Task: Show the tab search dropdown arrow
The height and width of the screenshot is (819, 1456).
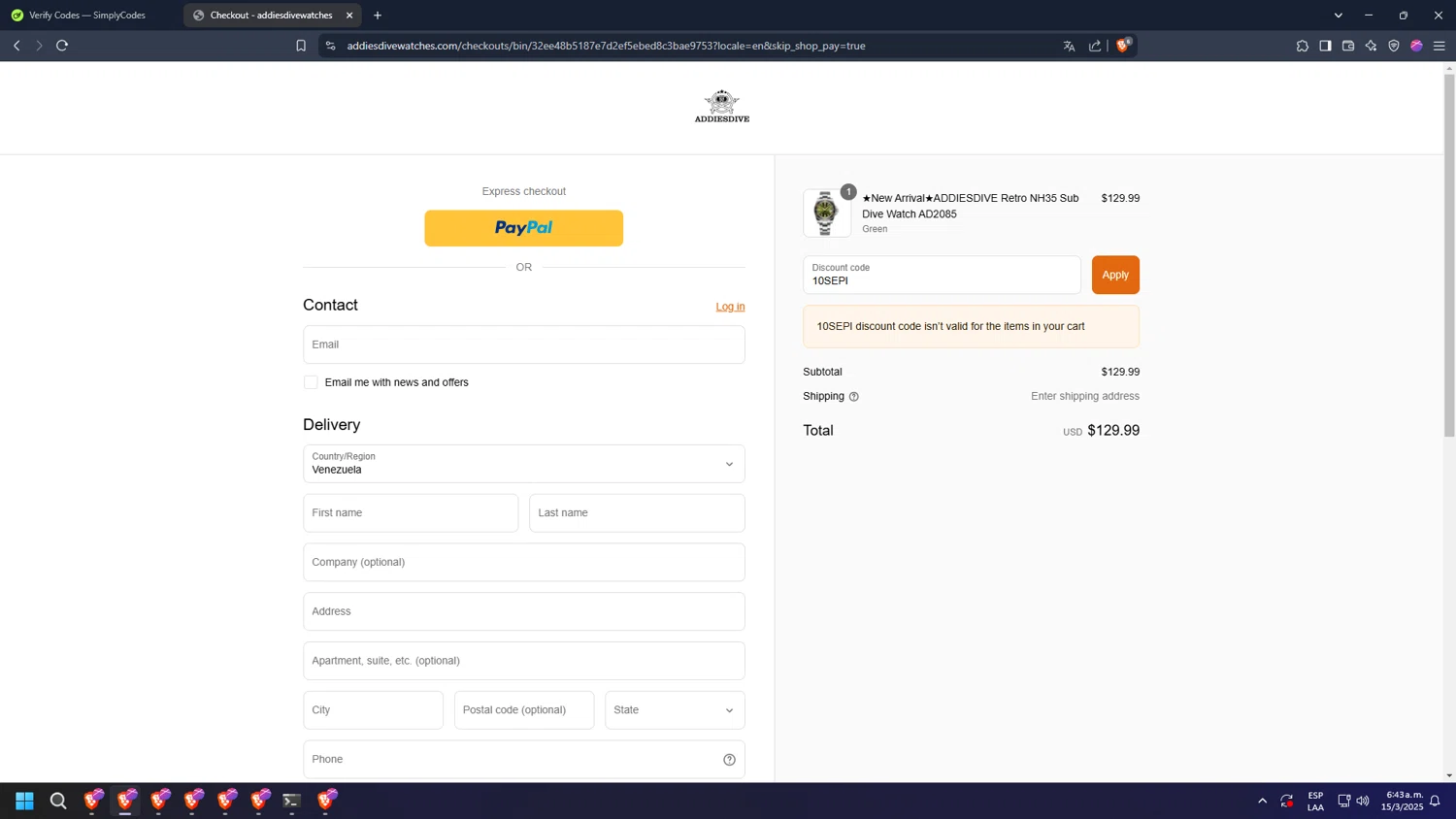Action: (1338, 16)
